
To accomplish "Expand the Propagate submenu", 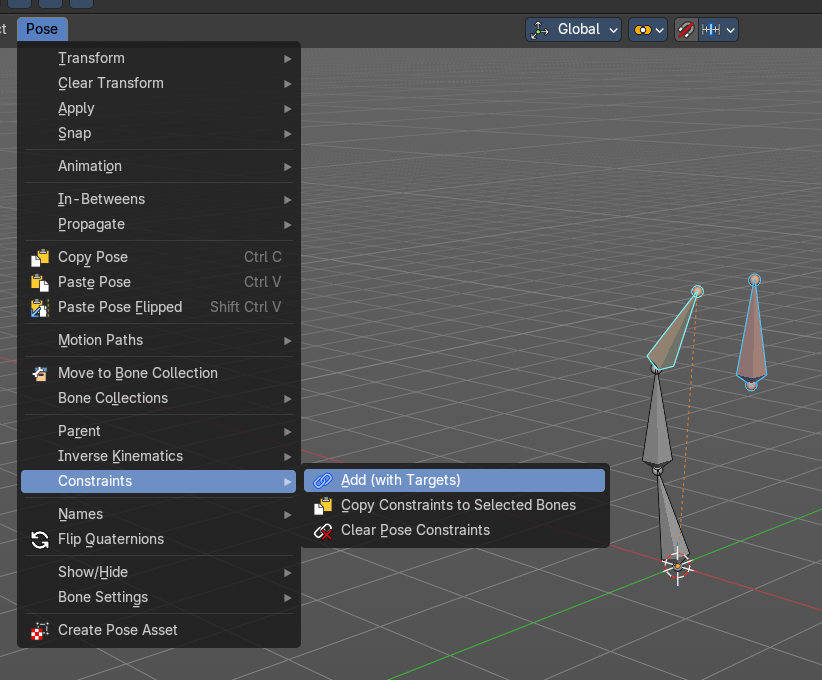I will click(159, 224).
